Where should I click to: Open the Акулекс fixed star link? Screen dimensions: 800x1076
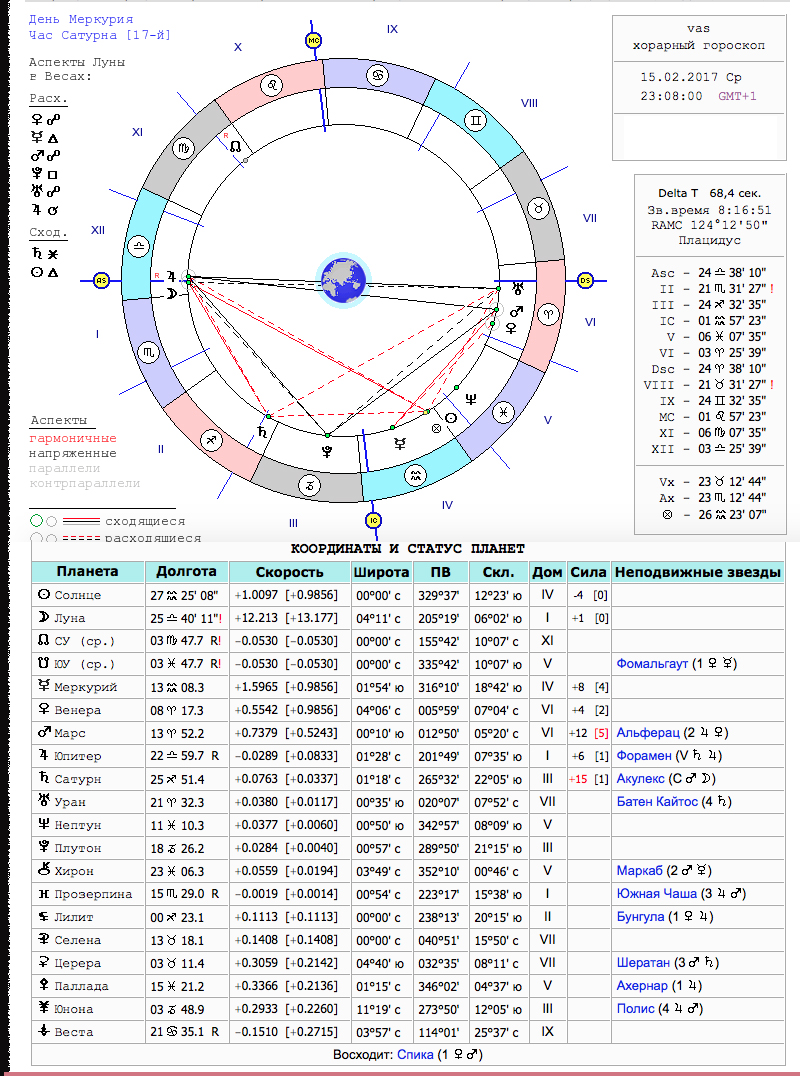click(640, 779)
